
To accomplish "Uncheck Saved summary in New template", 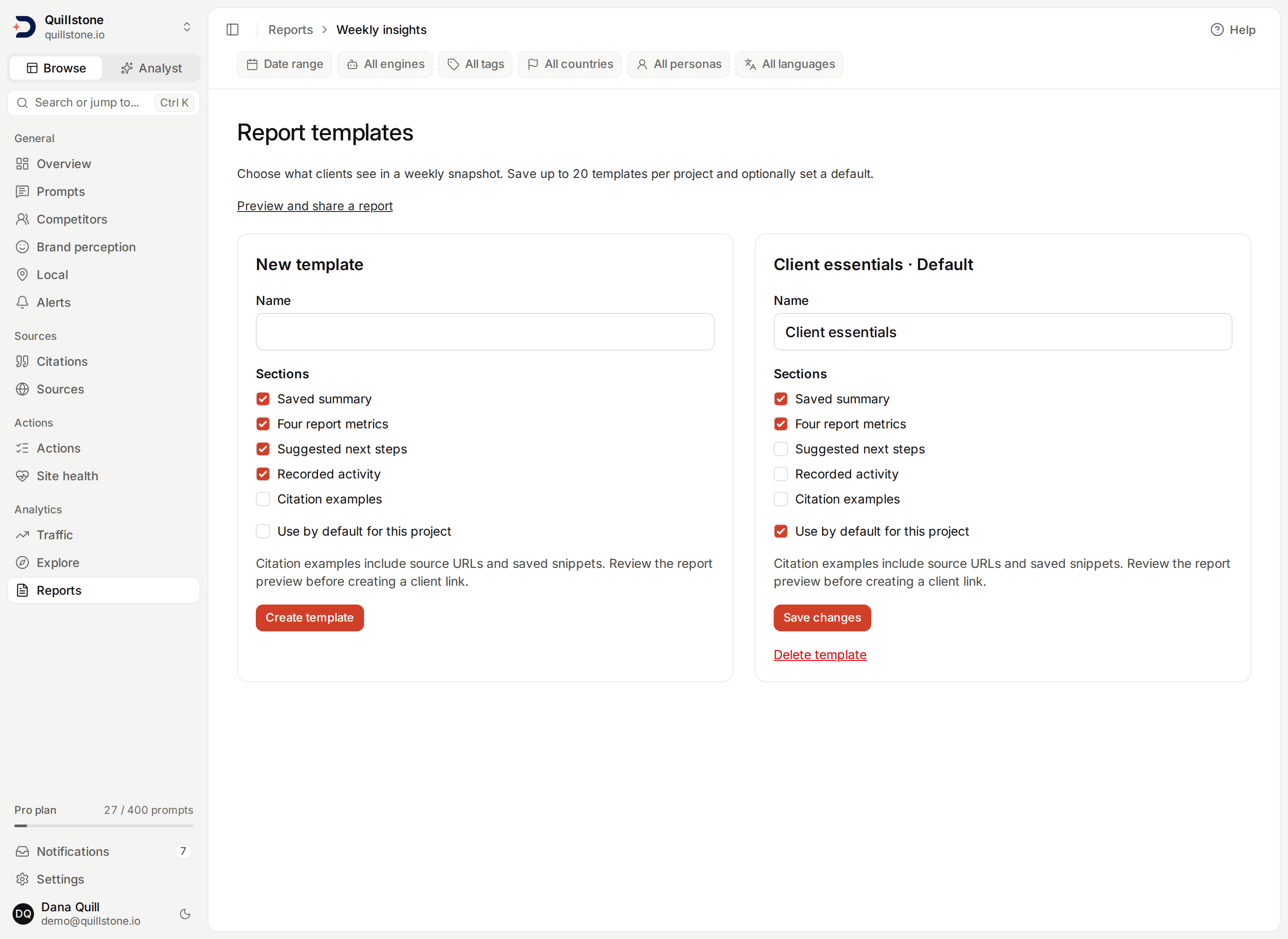I will (x=263, y=399).
